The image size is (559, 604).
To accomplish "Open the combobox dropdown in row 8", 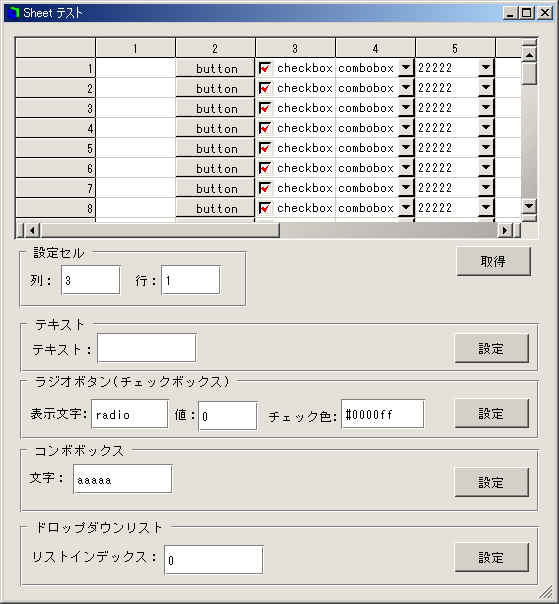I will click(x=406, y=208).
